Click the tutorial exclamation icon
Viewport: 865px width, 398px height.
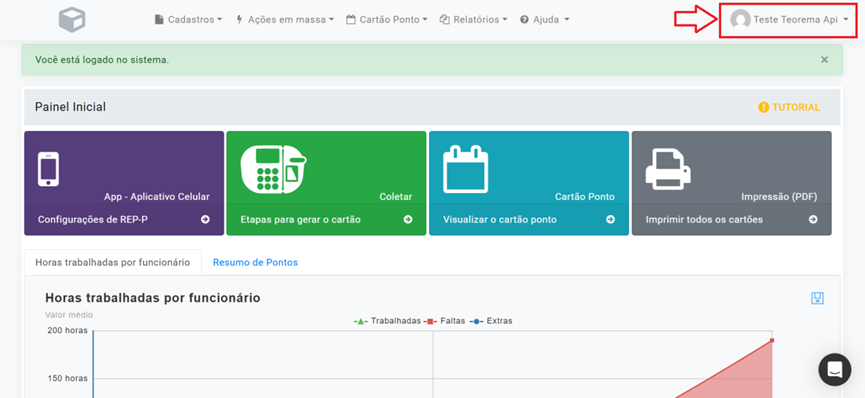tap(763, 107)
